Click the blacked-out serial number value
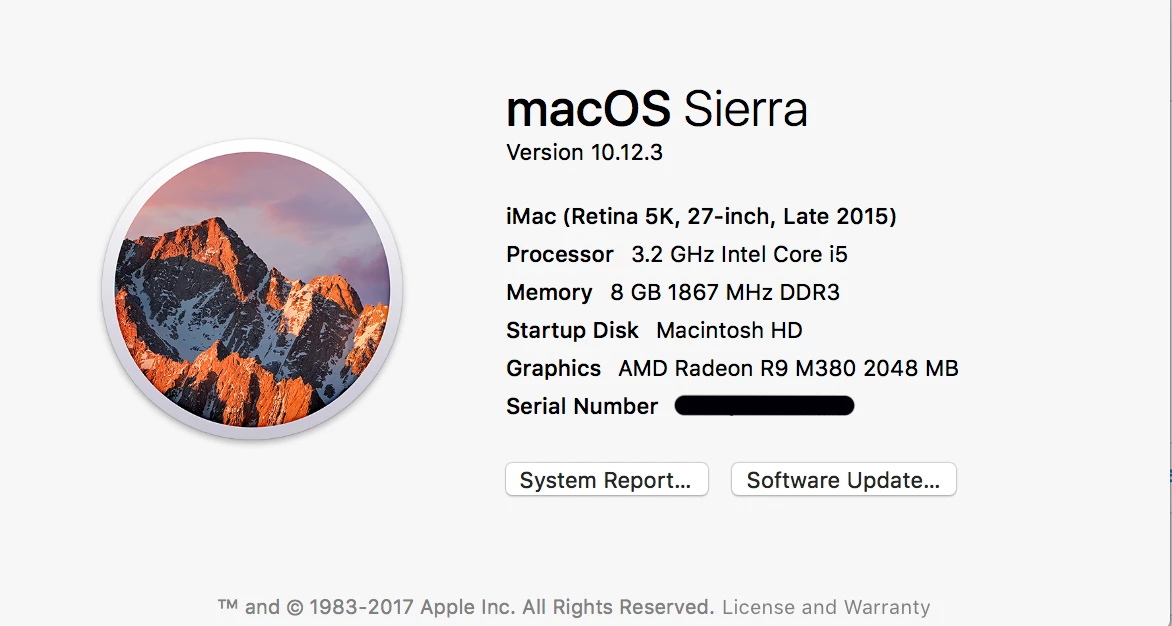 (764, 406)
